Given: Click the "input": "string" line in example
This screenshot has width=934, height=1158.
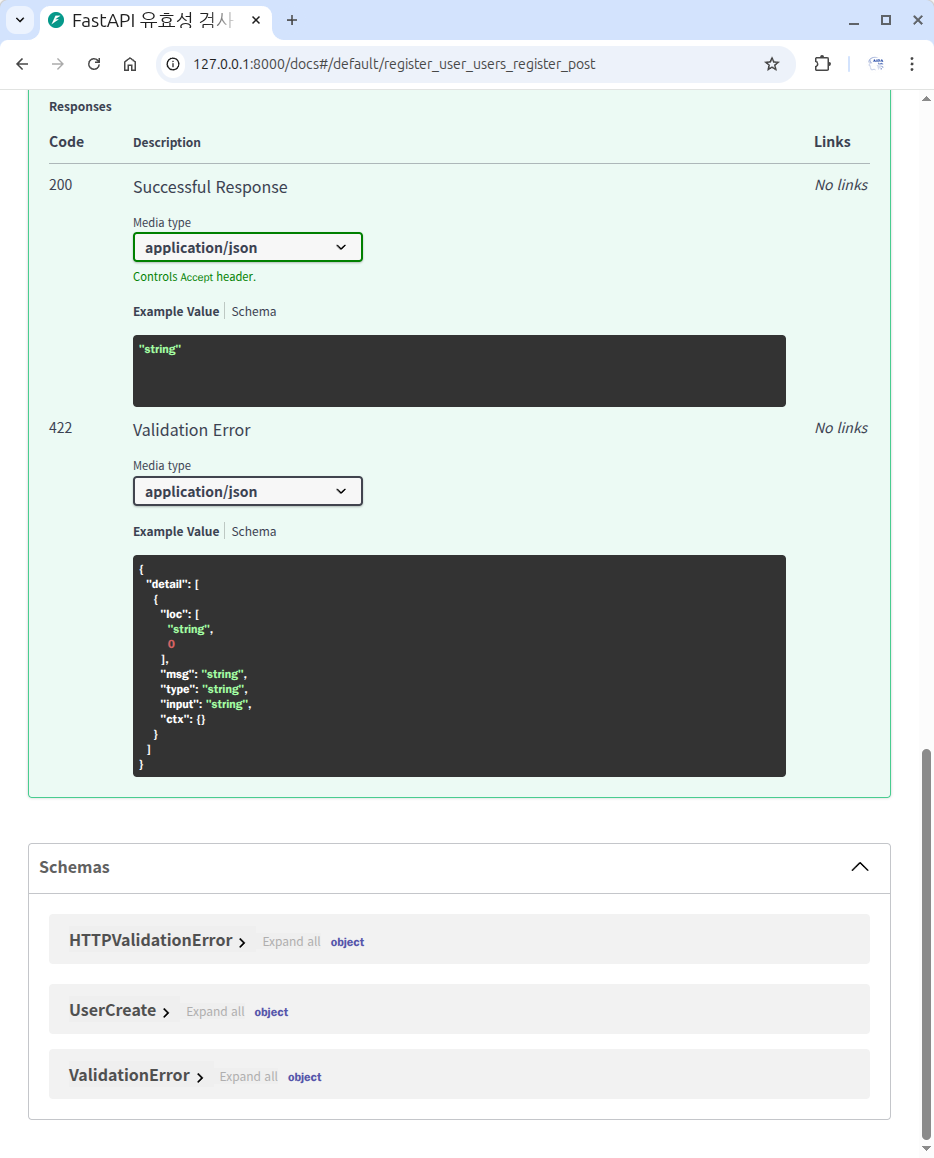Looking at the screenshot, I should pyautogui.click(x=206, y=705).
